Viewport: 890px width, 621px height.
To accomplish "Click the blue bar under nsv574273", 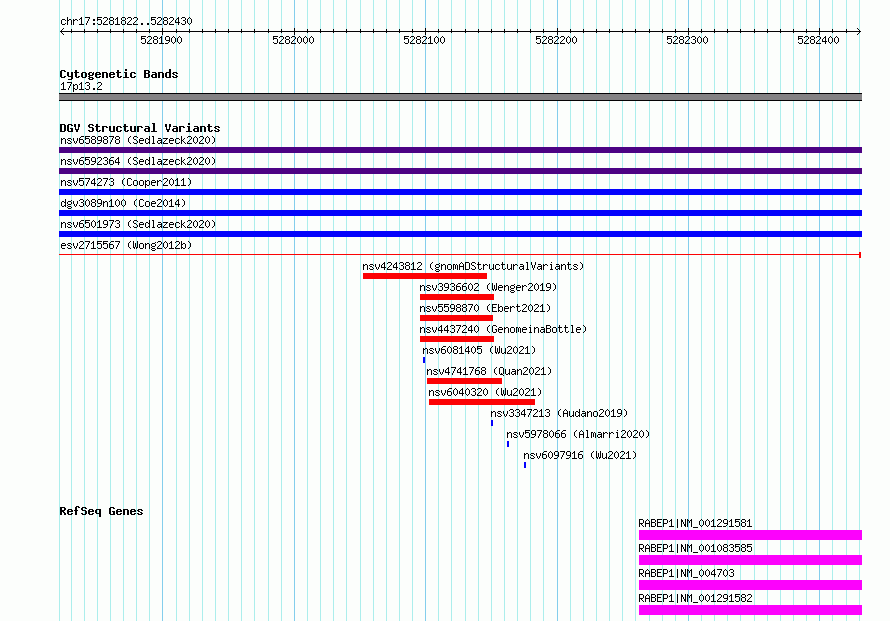I will pos(460,192).
